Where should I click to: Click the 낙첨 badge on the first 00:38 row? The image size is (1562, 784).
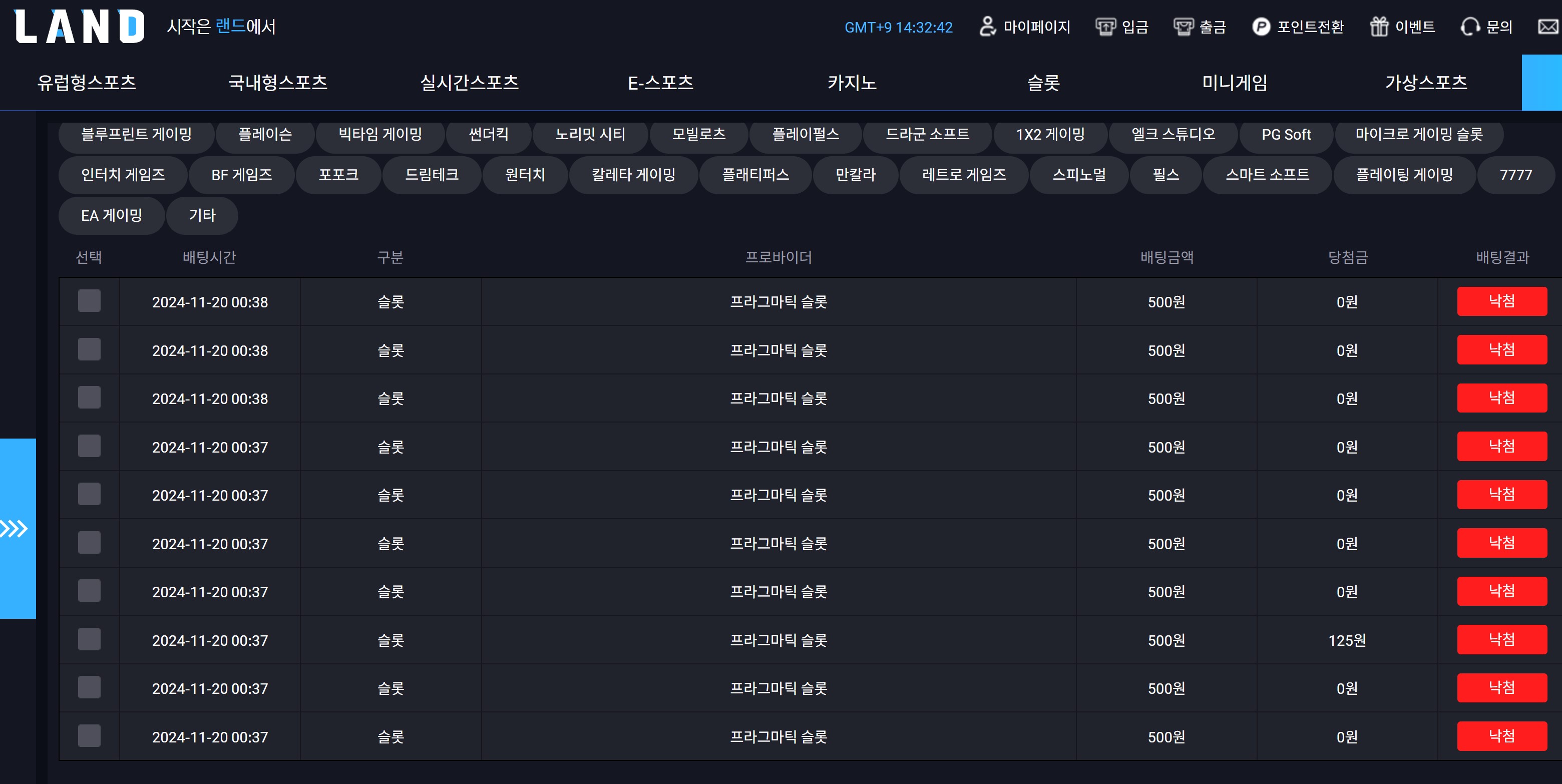coord(1502,301)
